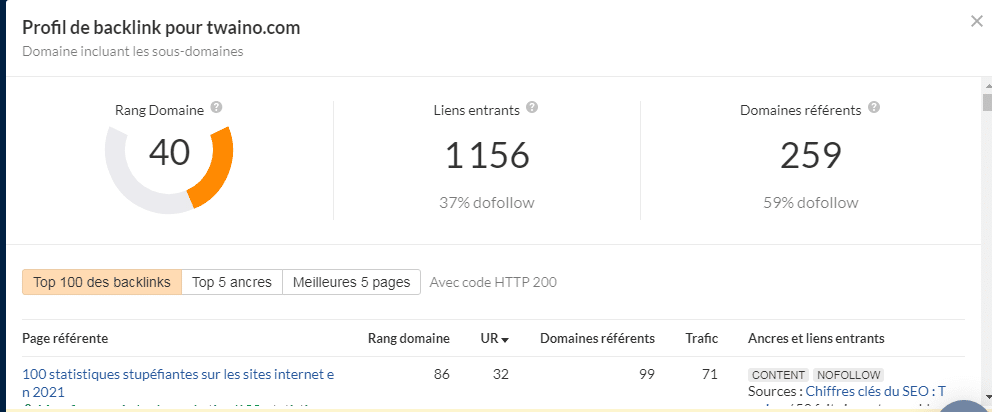
Task: Click 37% dofollow text
Action: tap(487, 203)
